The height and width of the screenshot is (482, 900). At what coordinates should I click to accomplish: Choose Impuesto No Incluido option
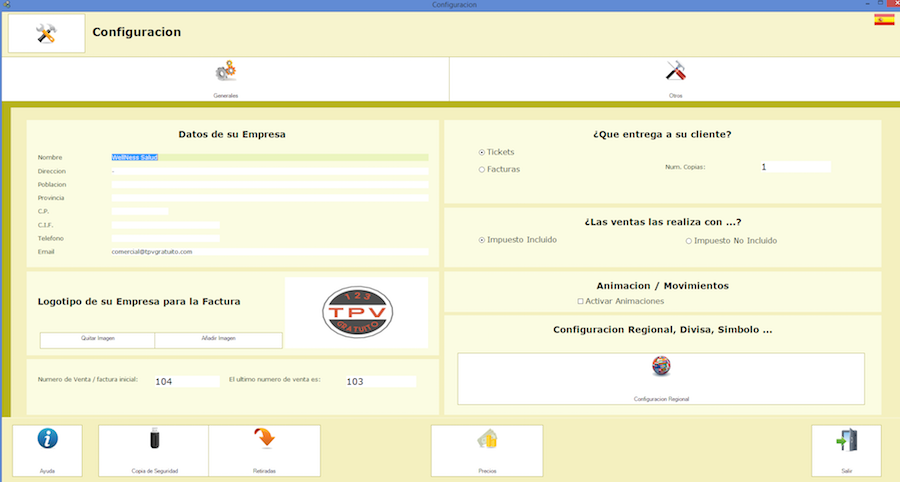click(689, 241)
